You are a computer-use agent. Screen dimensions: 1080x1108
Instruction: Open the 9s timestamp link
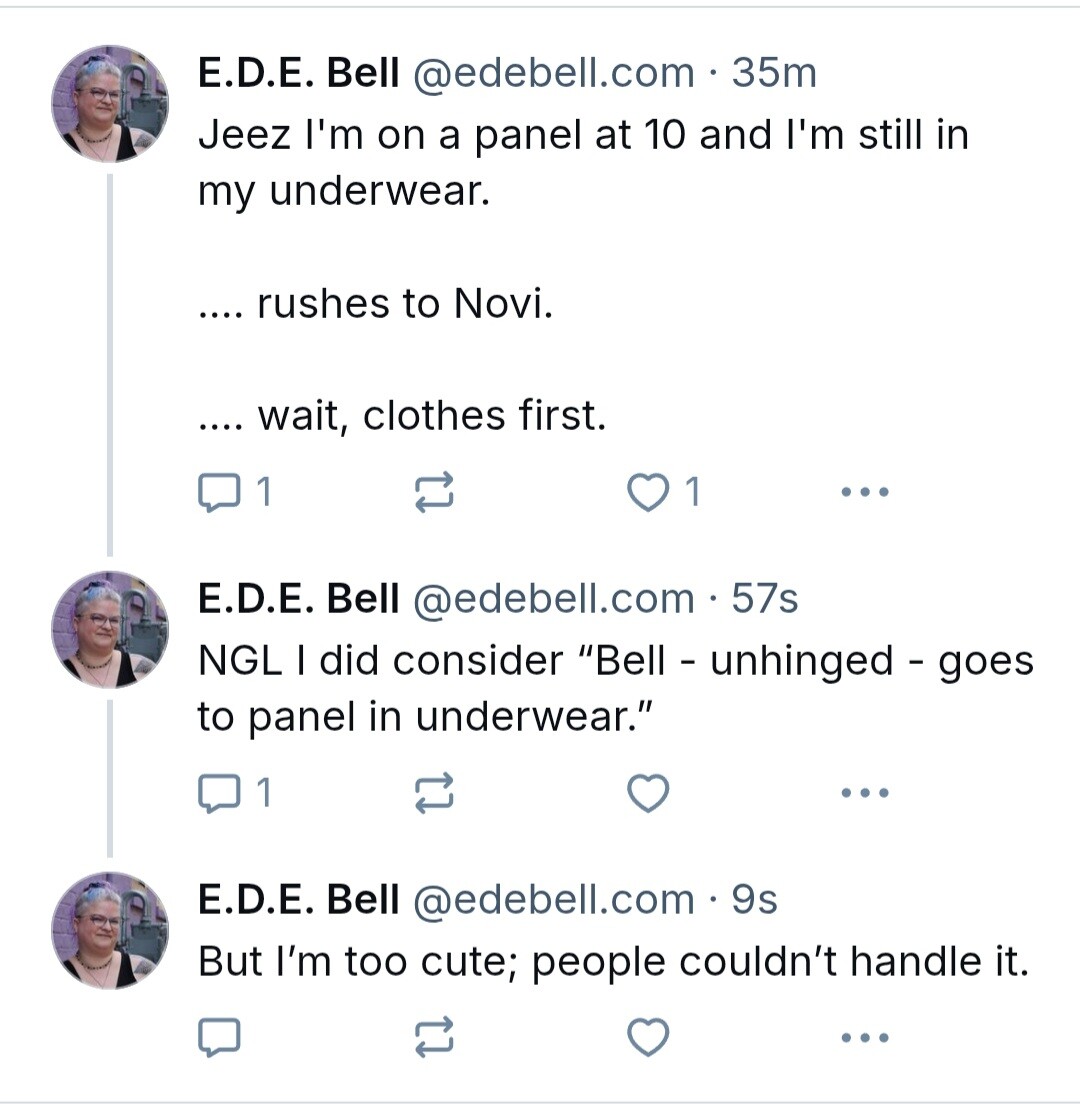[x=754, y=900]
